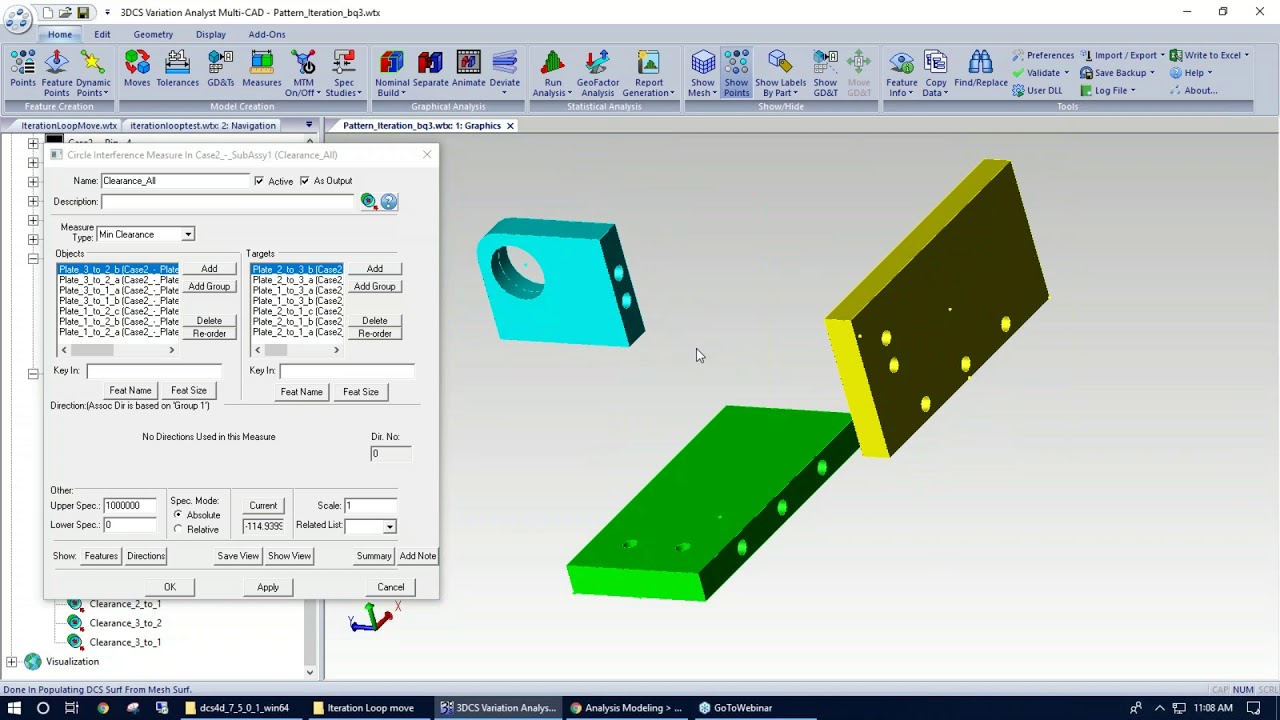Click the Apply button
This screenshot has width=1280, height=720.
click(268, 587)
